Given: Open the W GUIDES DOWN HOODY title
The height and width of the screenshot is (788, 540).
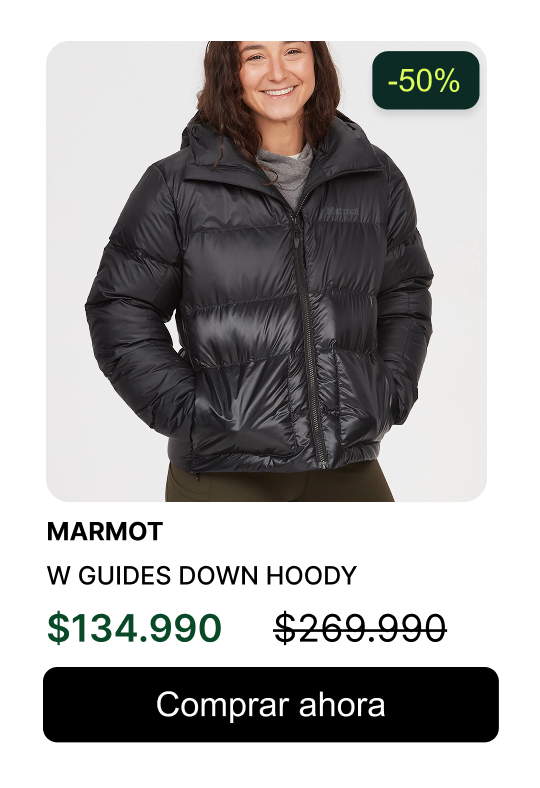Looking at the screenshot, I should (x=201, y=575).
